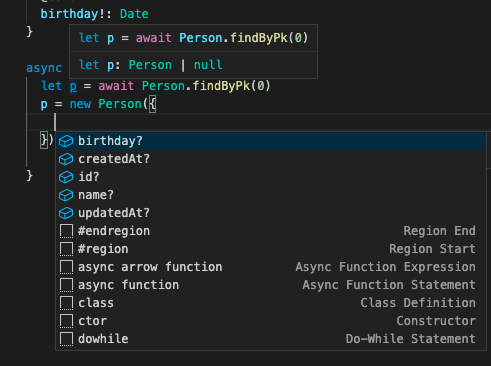Click 'Person' after the new keyword

pos(120,104)
